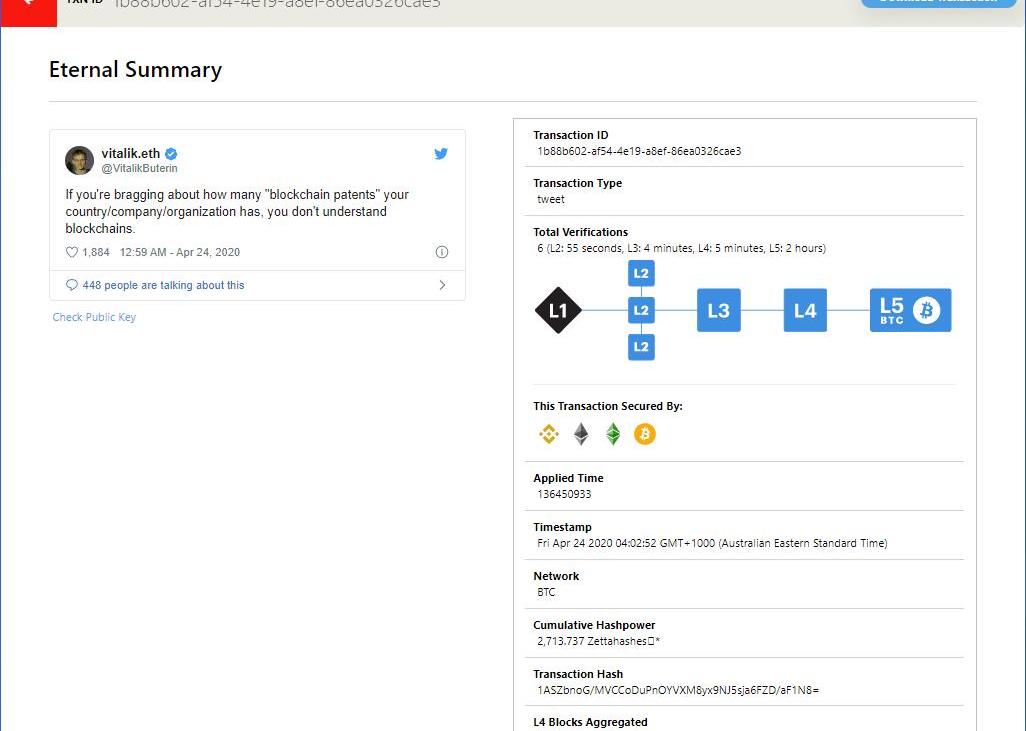Click the orange Bitcoin secured-by icon

click(645, 434)
